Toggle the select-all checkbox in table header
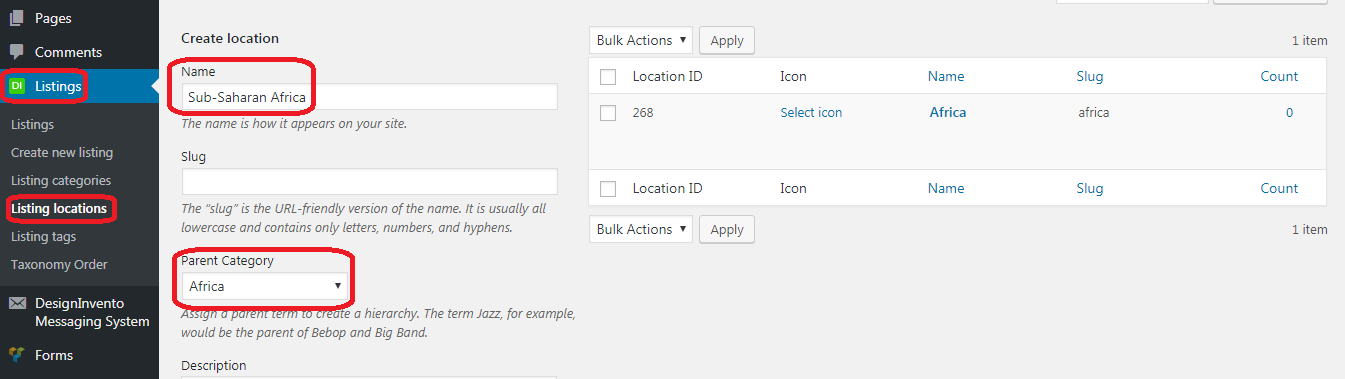 (x=608, y=77)
